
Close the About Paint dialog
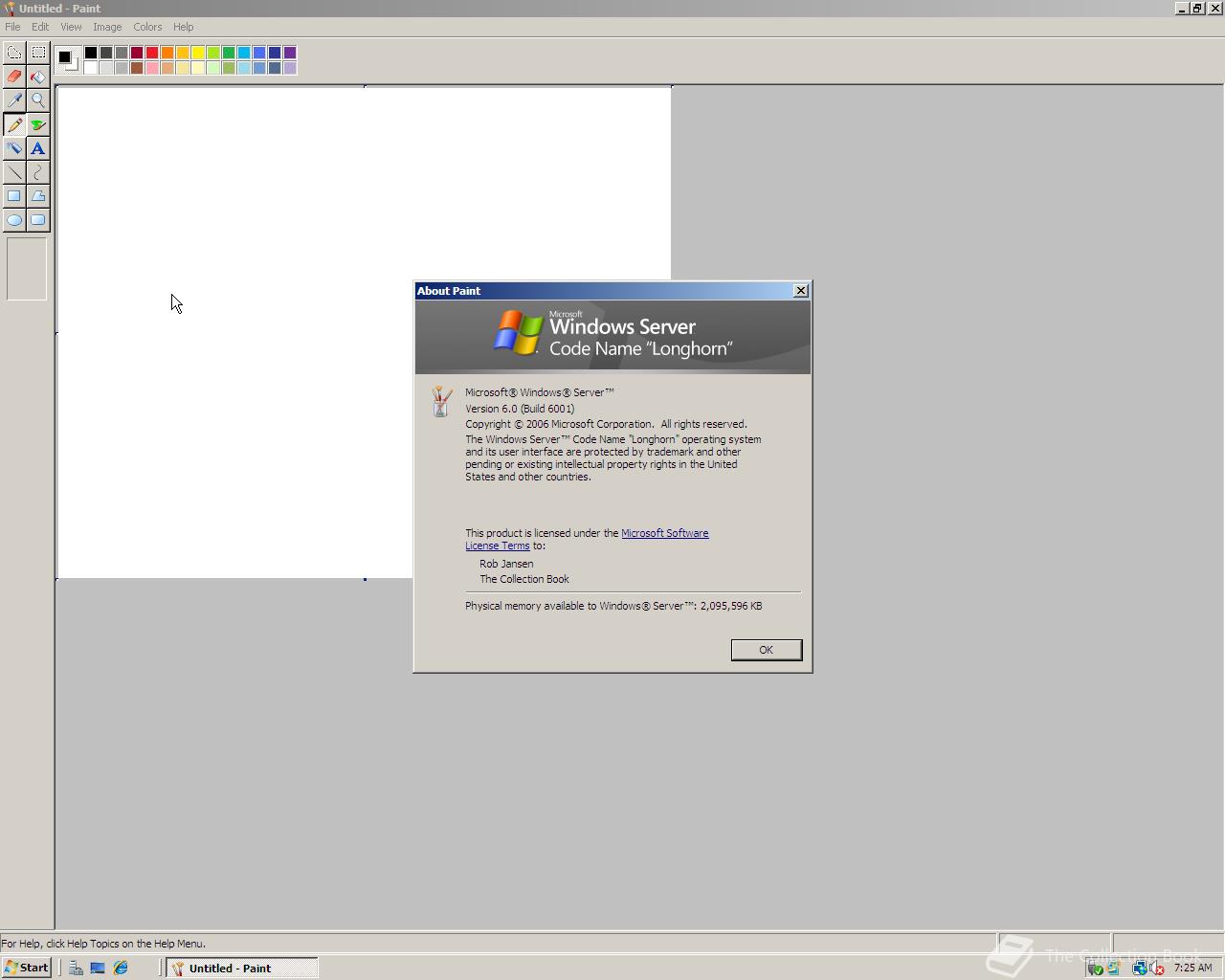(x=801, y=291)
